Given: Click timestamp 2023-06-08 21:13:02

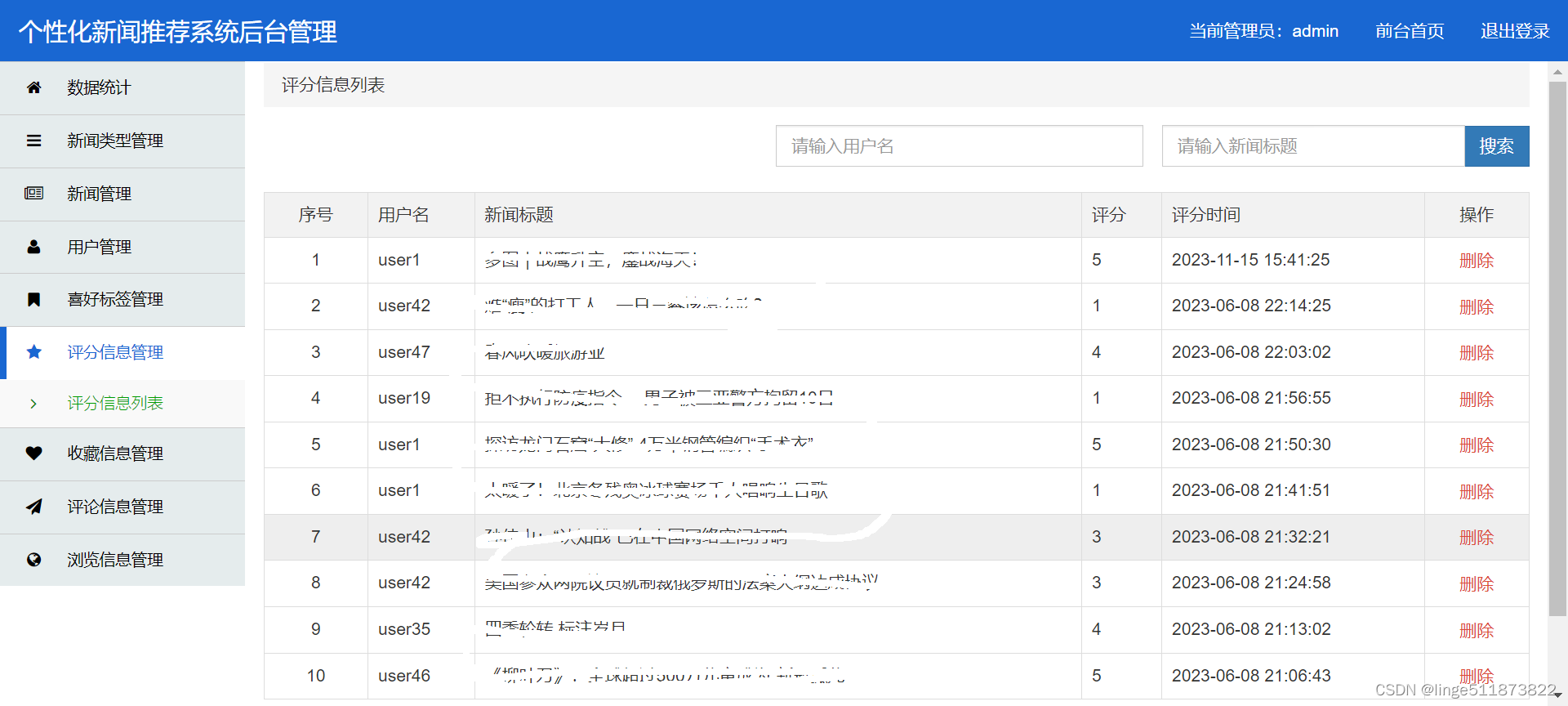Looking at the screenshot, I should [x=1250, y=629].
